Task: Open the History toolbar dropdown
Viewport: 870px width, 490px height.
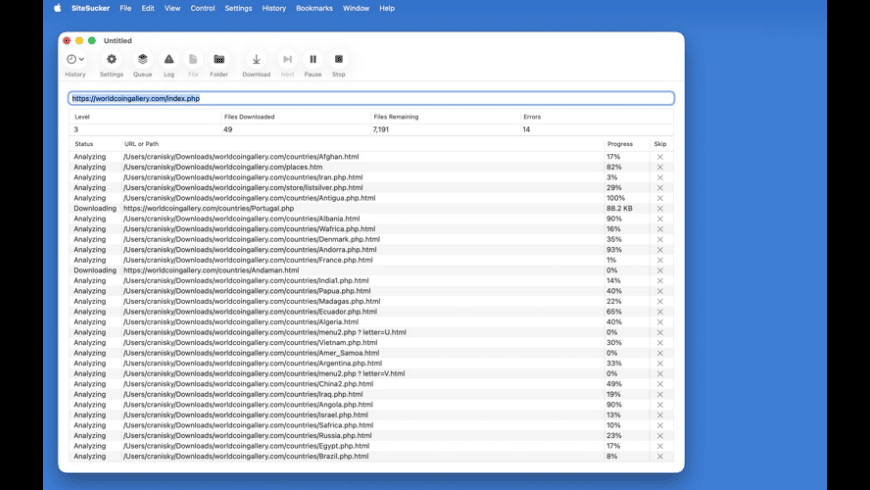Action: 75,59
